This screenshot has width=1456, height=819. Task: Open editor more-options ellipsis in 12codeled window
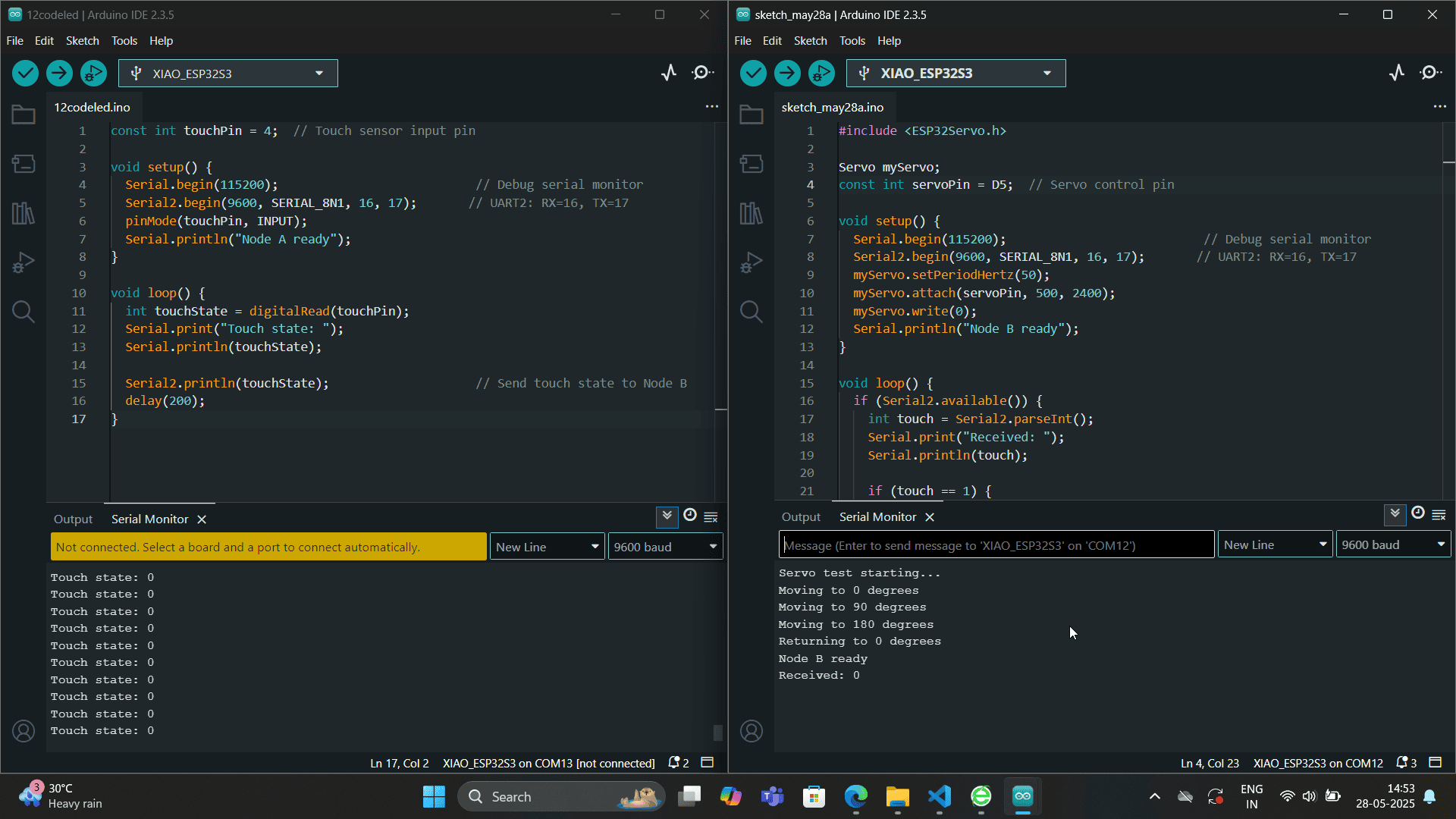(x=712, y=107)
